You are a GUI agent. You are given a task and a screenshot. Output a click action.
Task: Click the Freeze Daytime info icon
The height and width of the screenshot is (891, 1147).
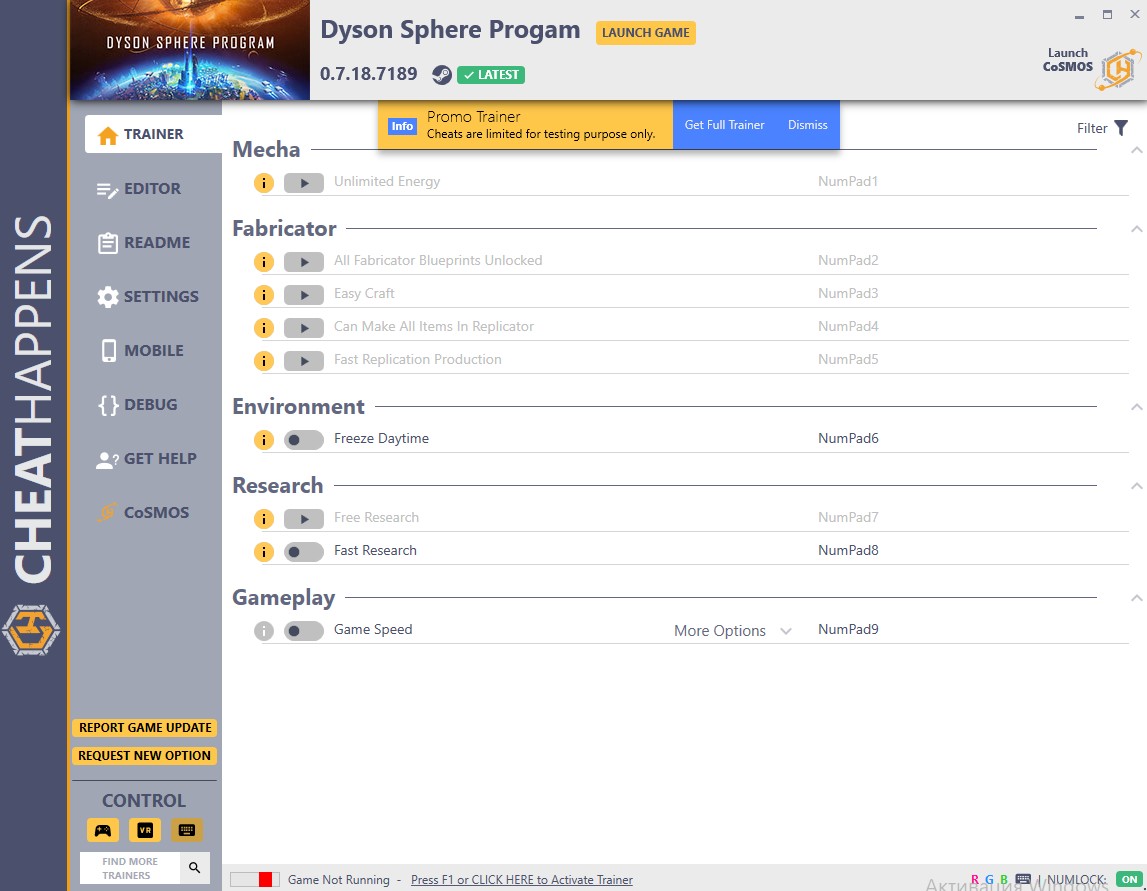click(263, 440)
